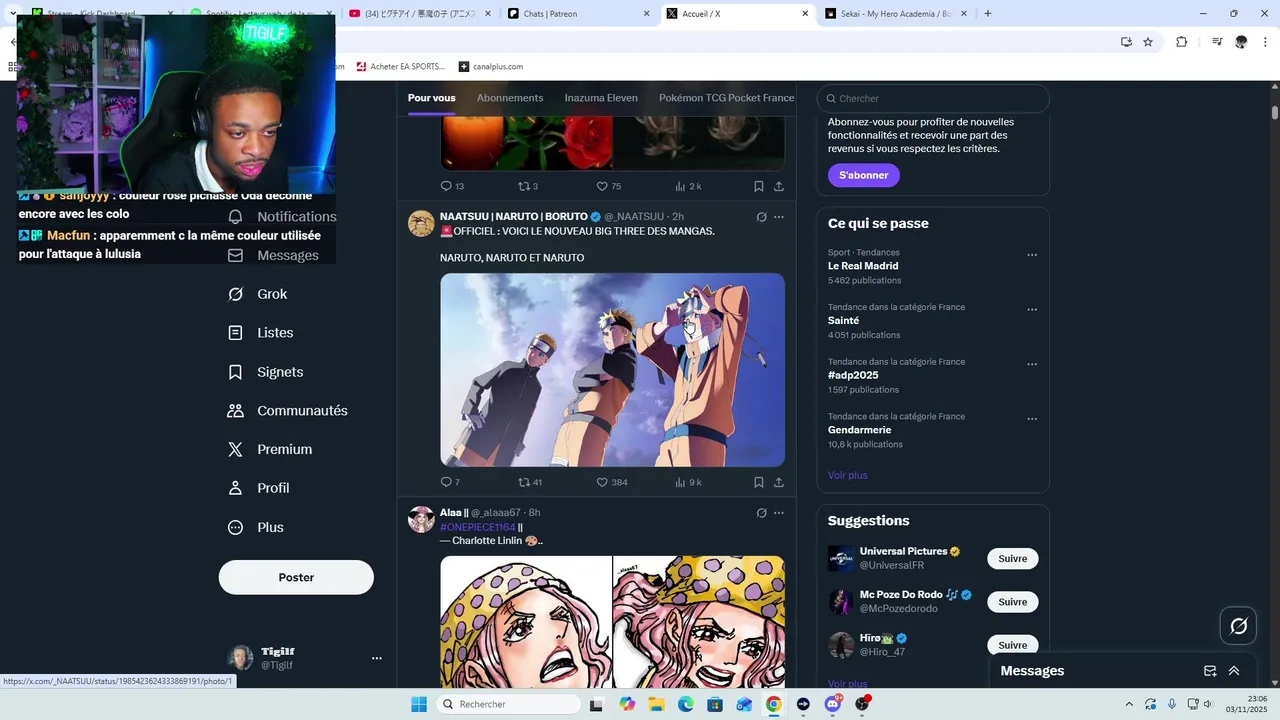View stats of NAATSUU post showing 9 k
This screenshot has height=720, width=1280.
tap(680, 482)
